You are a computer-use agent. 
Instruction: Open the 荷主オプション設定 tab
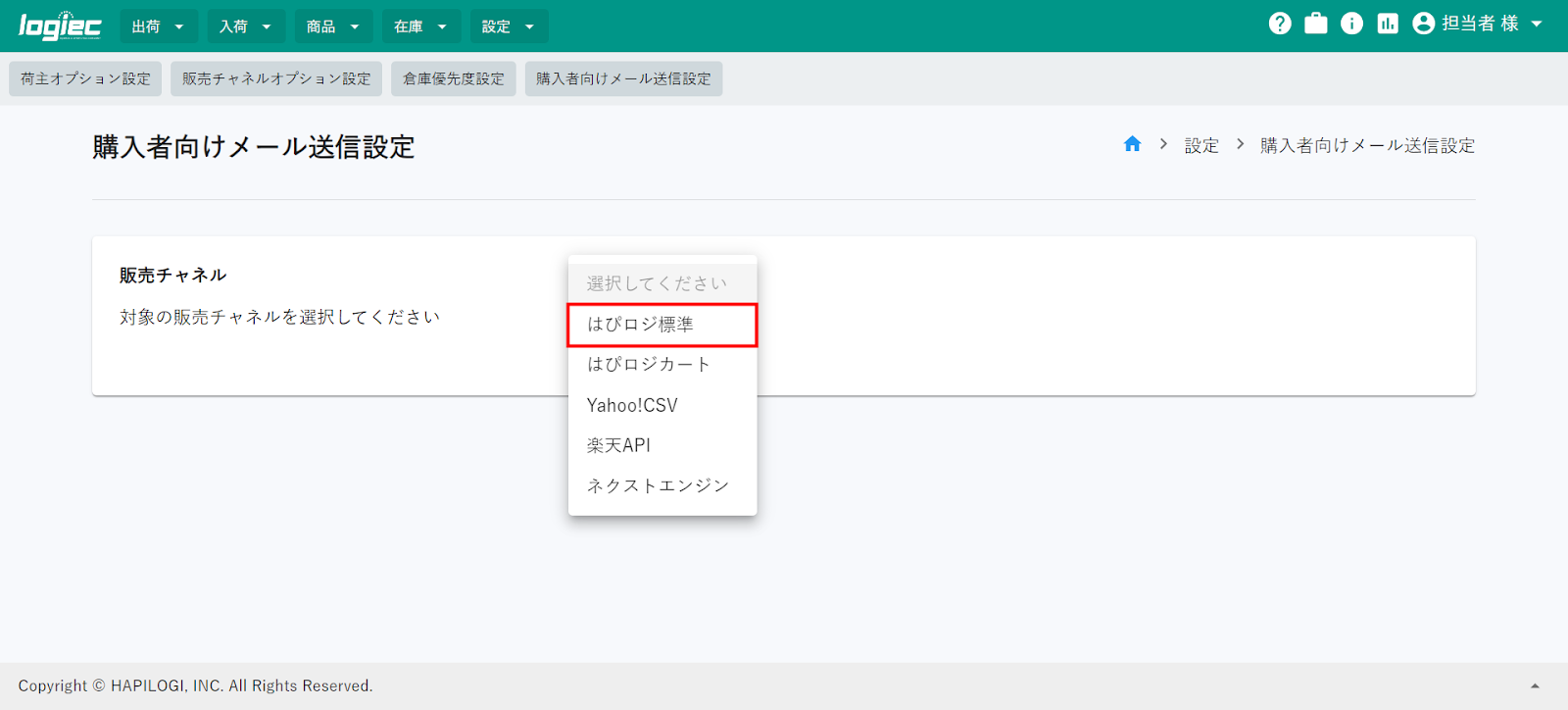point(85,78)
